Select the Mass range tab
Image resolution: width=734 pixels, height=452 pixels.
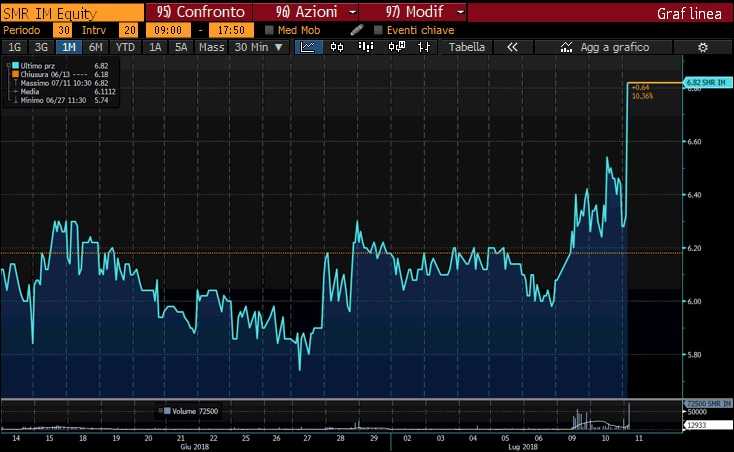pos(211,47)
